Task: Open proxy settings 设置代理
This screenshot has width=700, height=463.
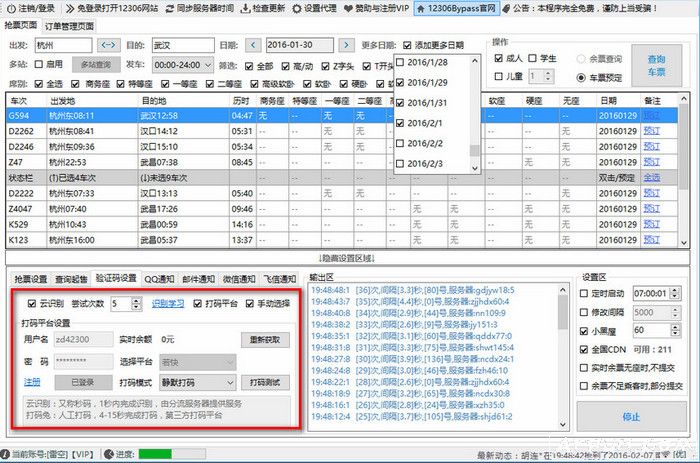Action: (x=314, y=8)
